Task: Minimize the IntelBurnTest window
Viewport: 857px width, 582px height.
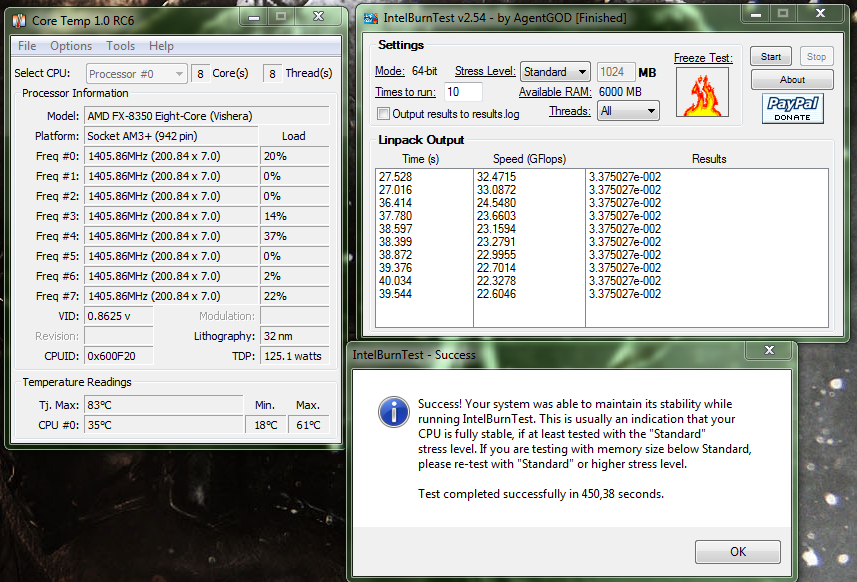Action: coord(756,14)
